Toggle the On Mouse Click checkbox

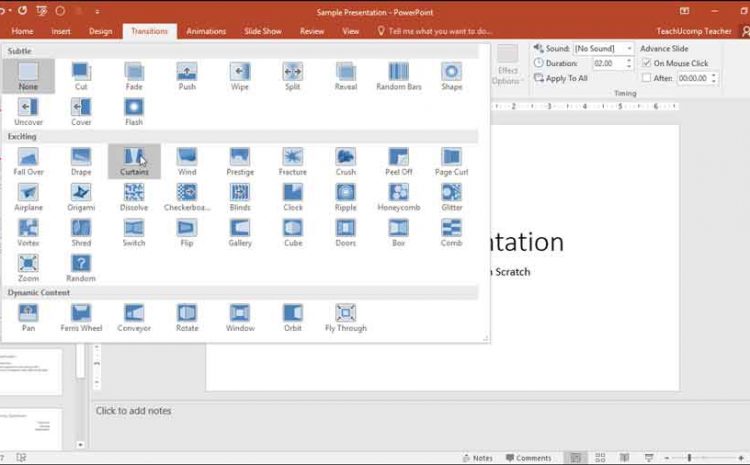click(x=646, y=63)
